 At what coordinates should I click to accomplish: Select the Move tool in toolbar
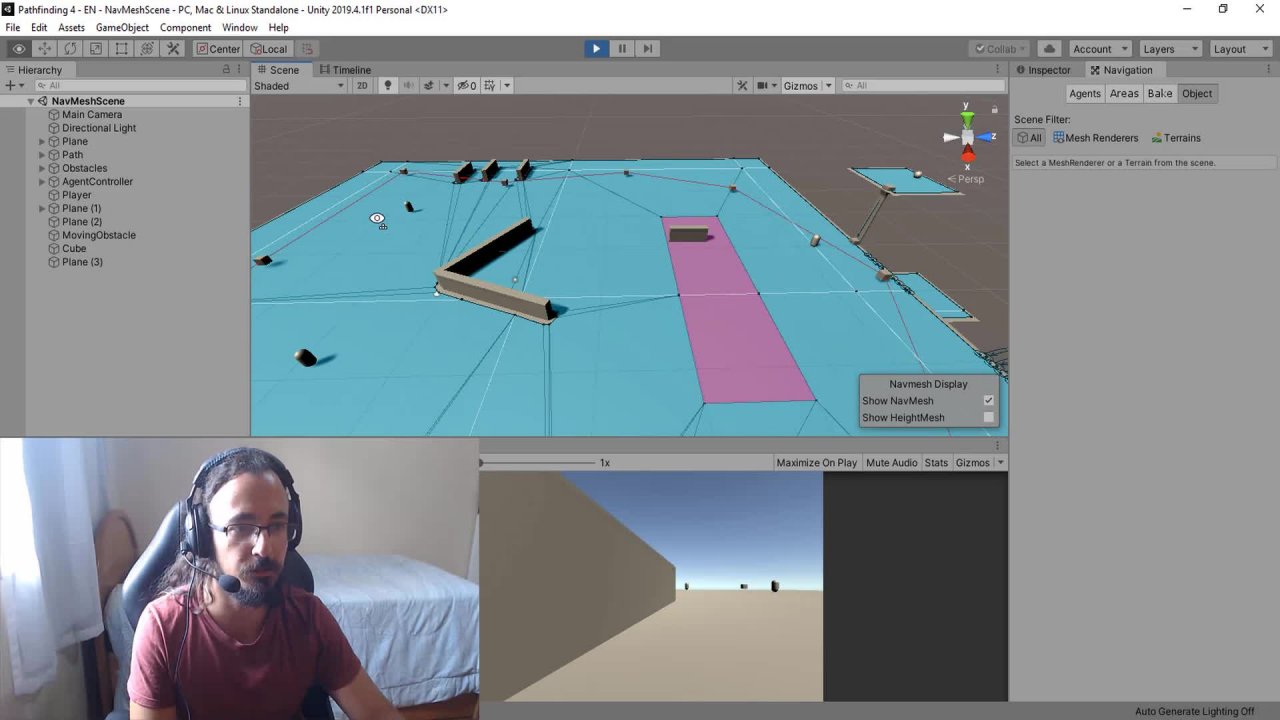point(44,49)
